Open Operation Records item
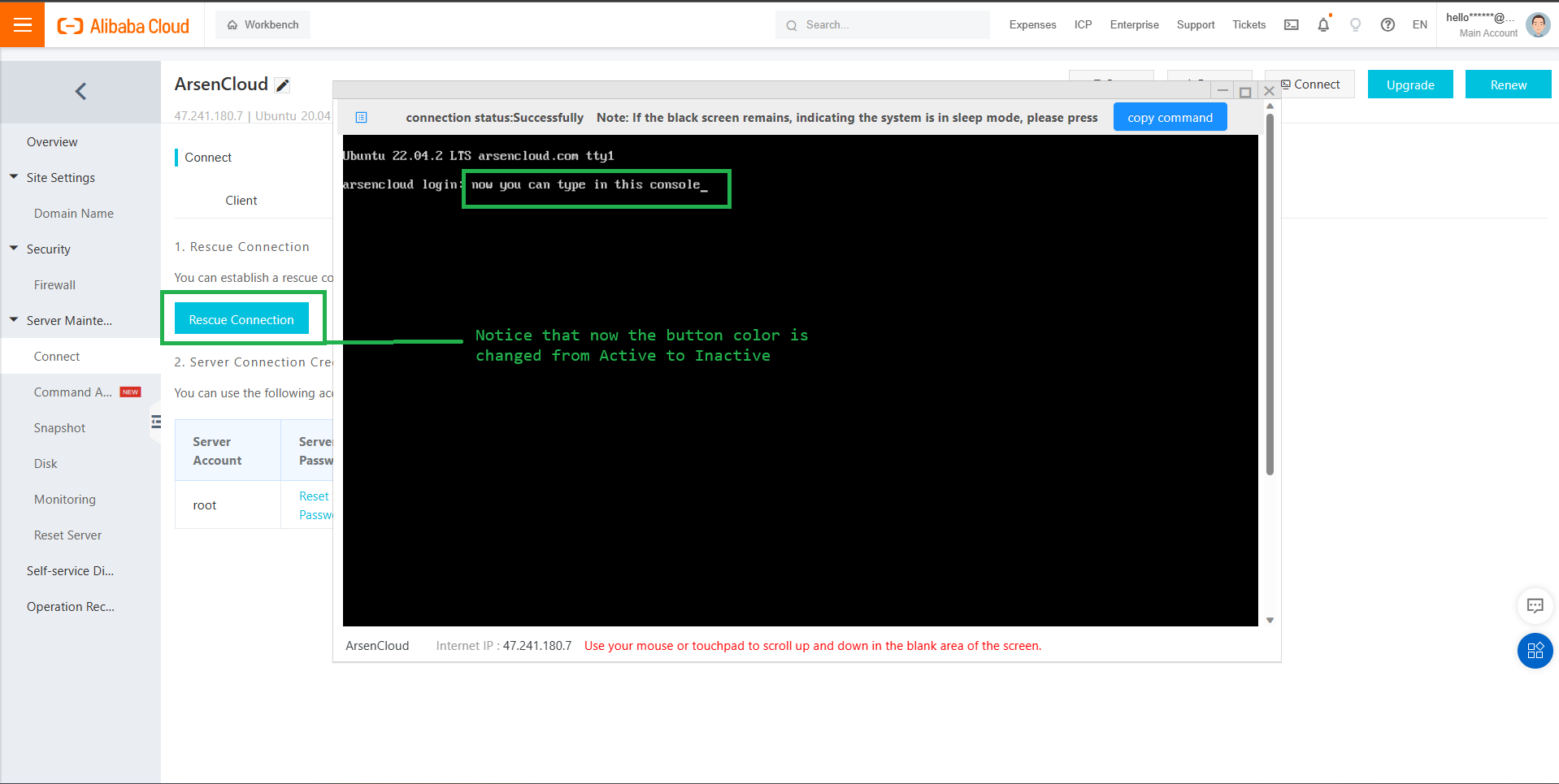This screenshot has width=1559, height=784. coord(70,607)
